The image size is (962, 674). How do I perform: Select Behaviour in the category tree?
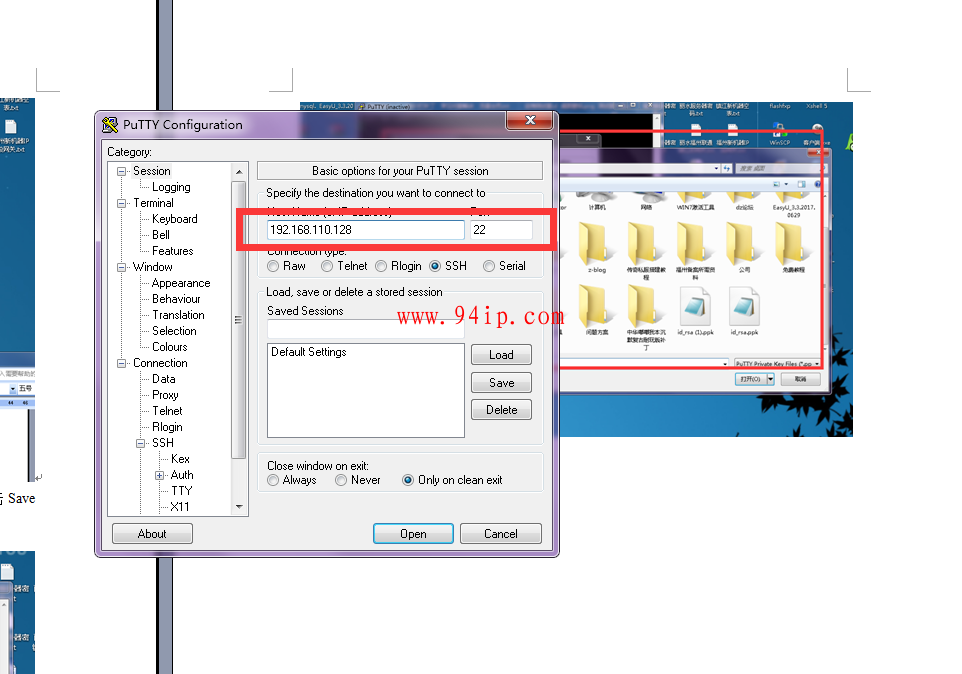coord(177,299)
